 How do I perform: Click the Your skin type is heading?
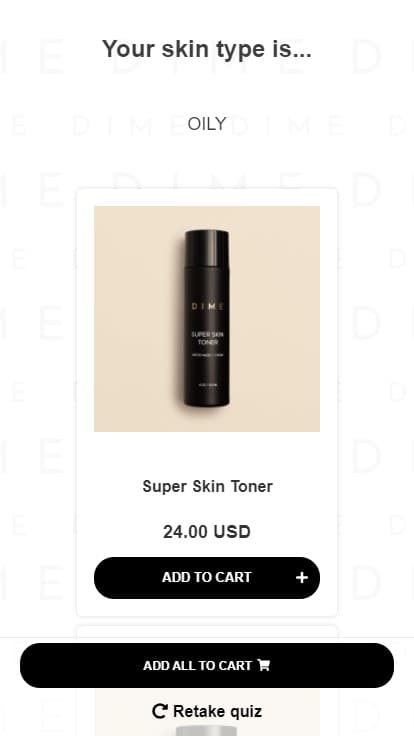[x=207, y=49]
